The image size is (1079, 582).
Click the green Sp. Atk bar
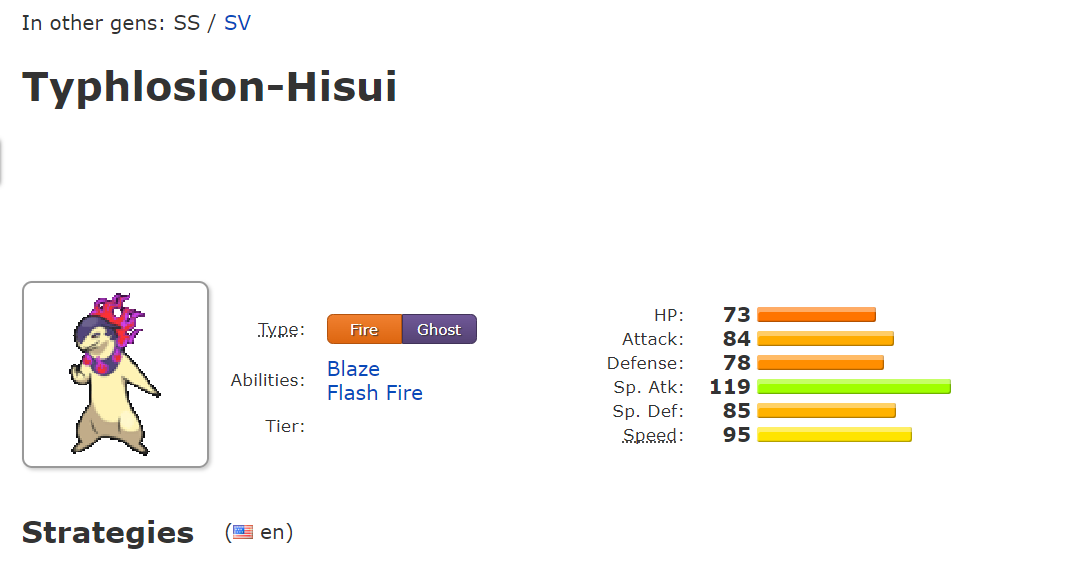853,387
